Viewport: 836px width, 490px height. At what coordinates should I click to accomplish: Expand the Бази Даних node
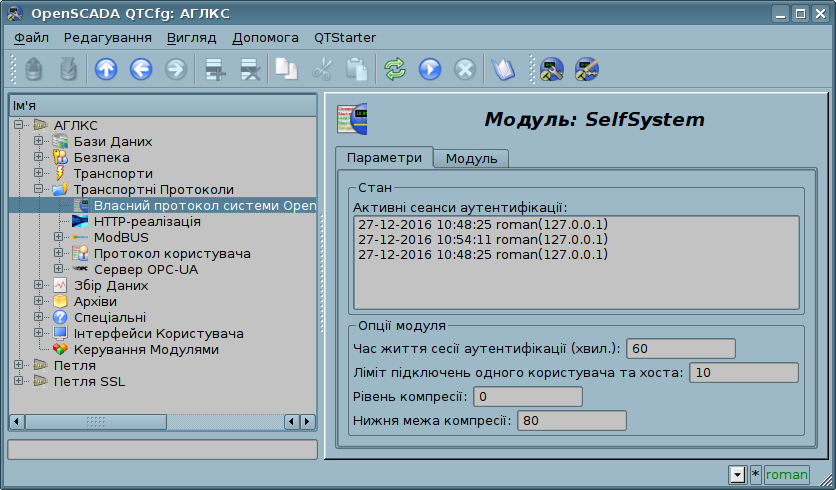click(38, 141)
